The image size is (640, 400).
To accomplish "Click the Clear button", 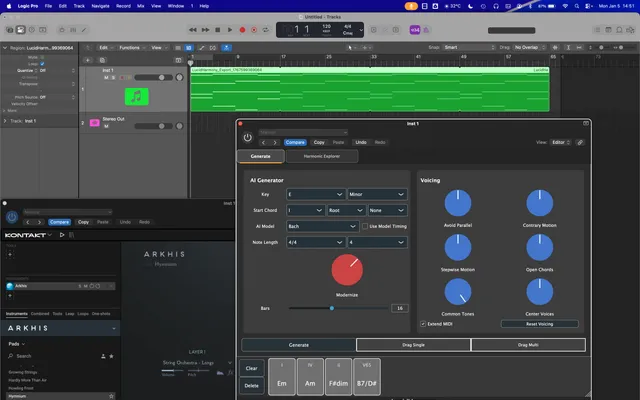I will (x=251, y=368).
